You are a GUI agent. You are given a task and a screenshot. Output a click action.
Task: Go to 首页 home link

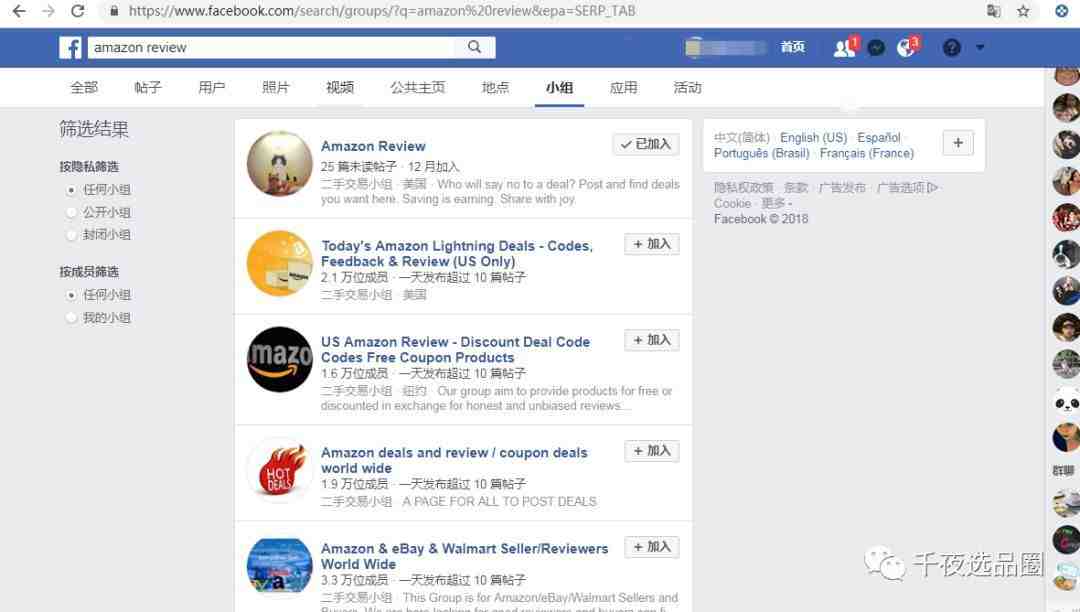(793, 47)
